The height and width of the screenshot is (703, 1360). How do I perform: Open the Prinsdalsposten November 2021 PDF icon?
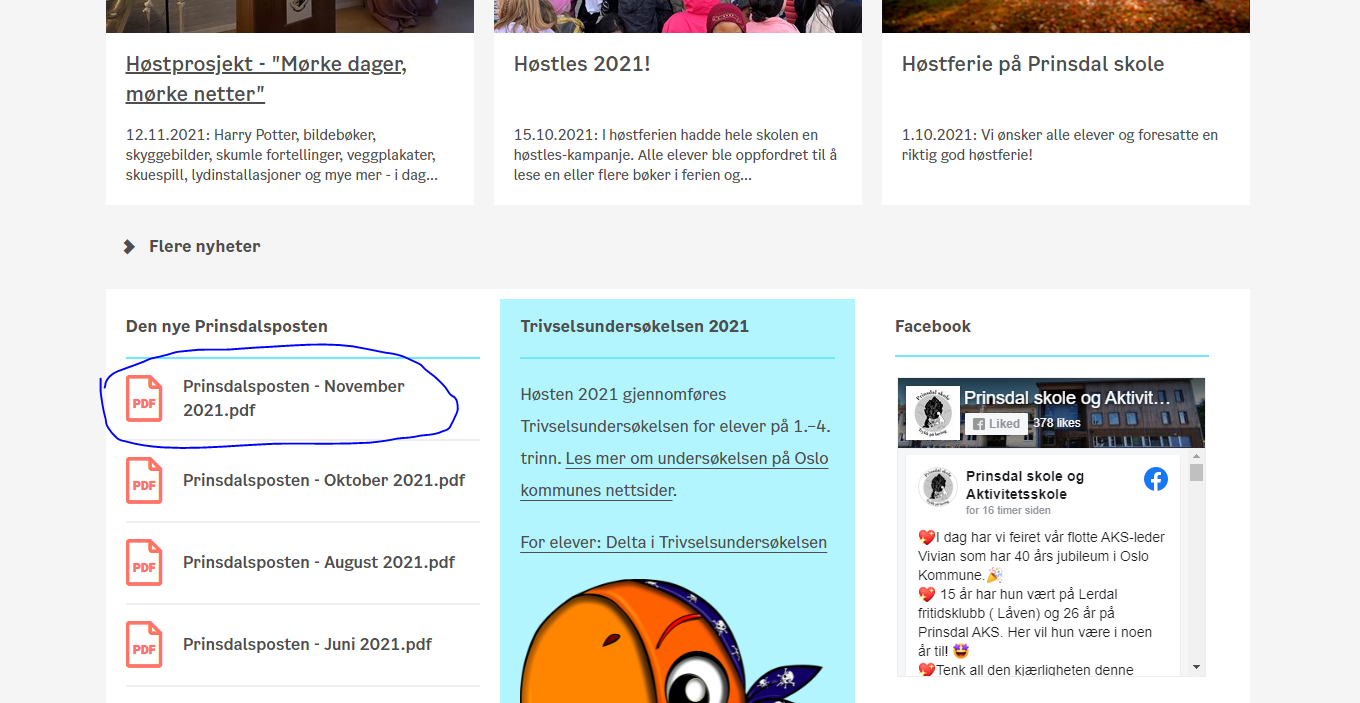pos(144,399)
